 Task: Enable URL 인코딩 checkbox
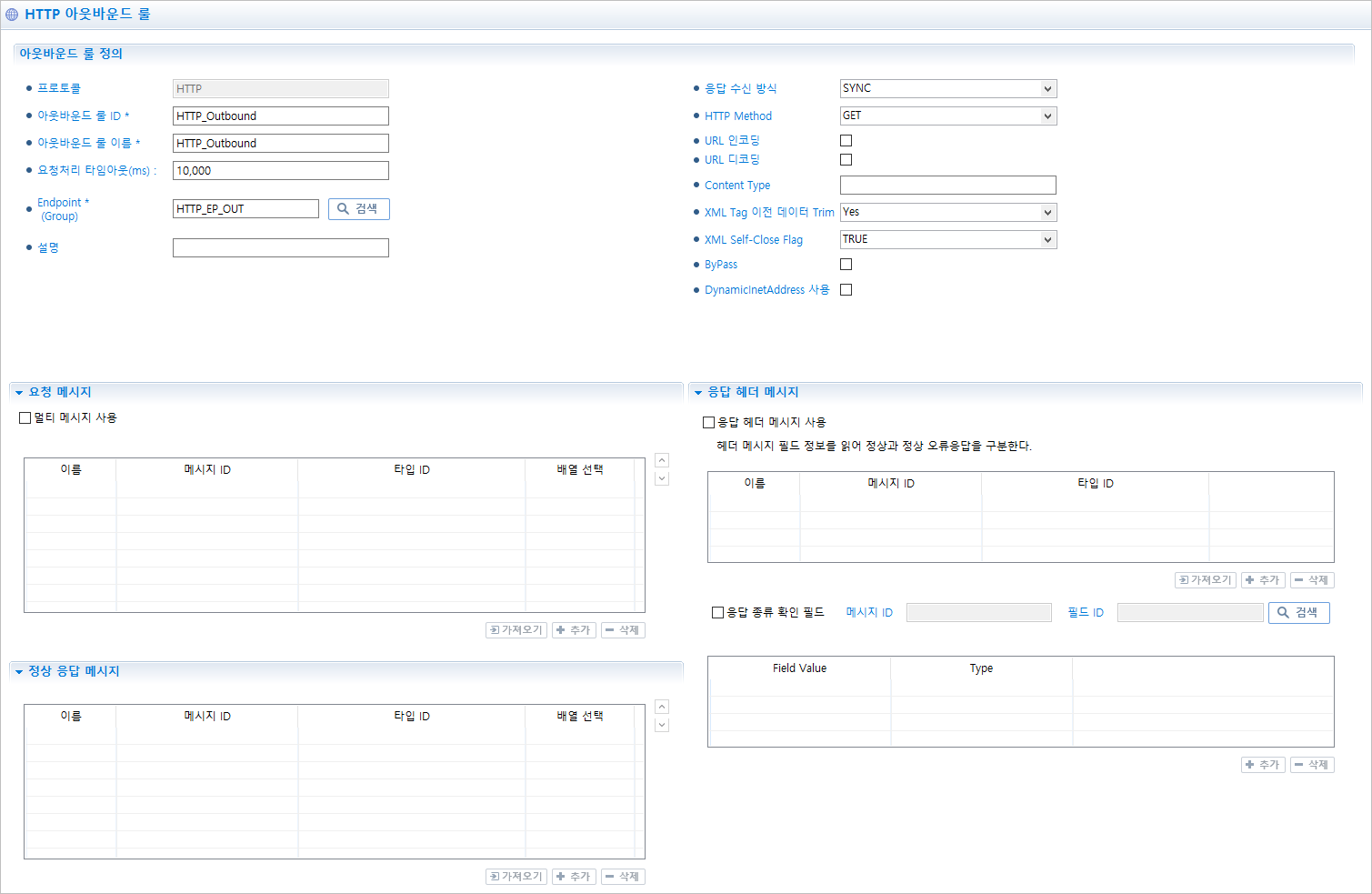pyautogui.click(x=846, y=140)
